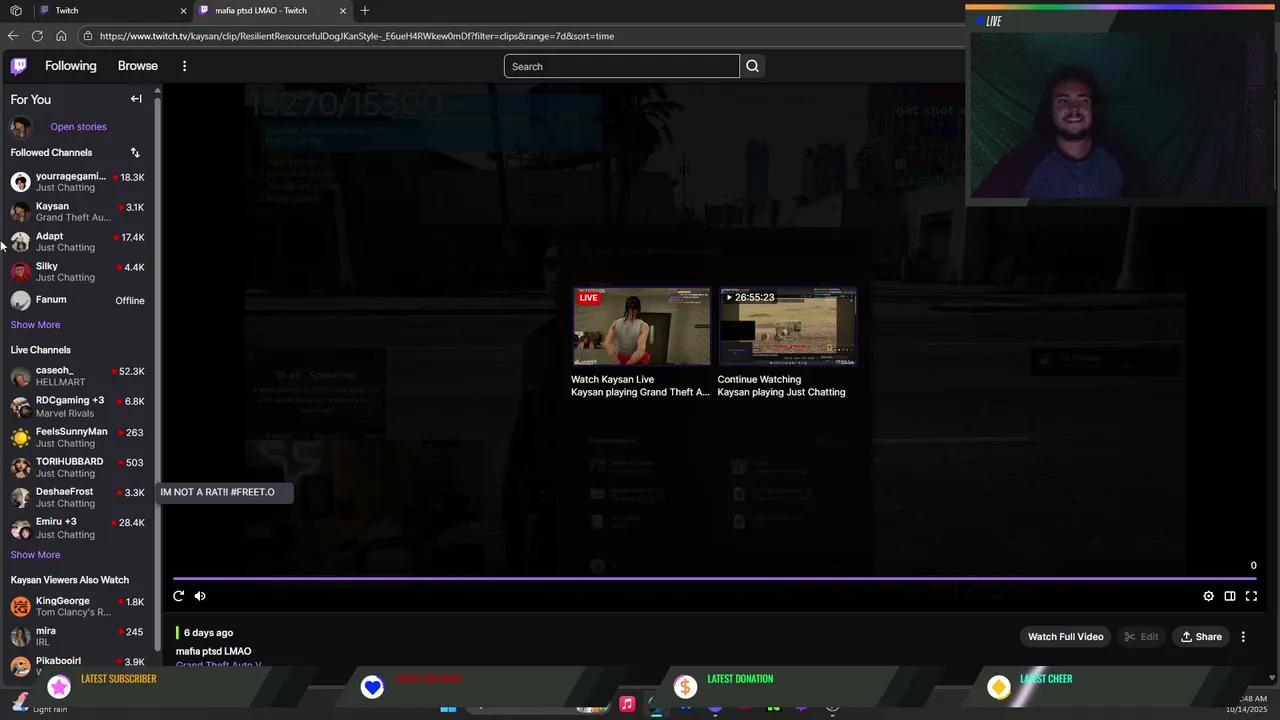The image size is (1280, 720).
Task: Click the caseoh_ avatar icon
Action: tap(20, 377)
